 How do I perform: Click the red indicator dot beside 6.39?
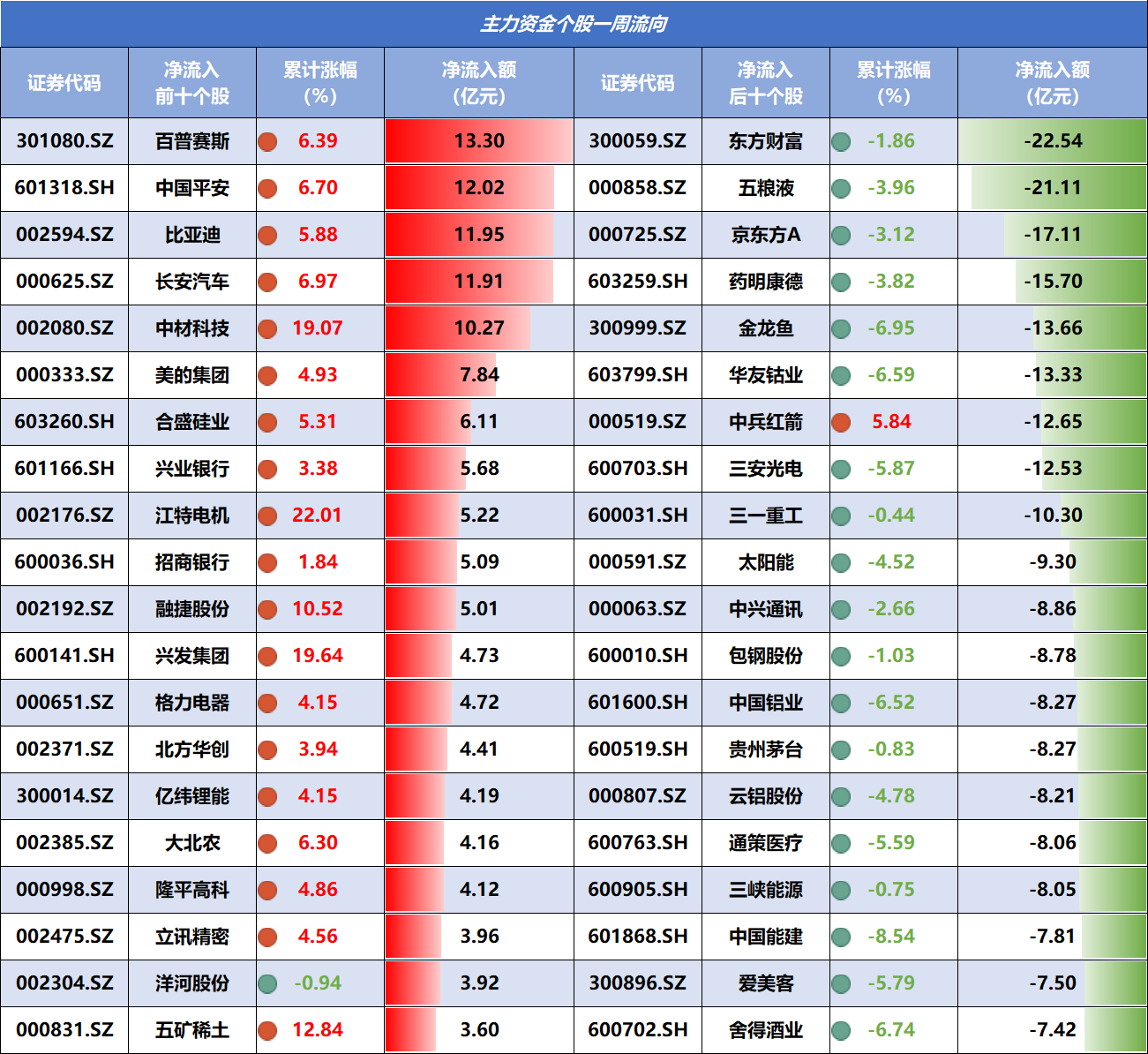point(267,141)
